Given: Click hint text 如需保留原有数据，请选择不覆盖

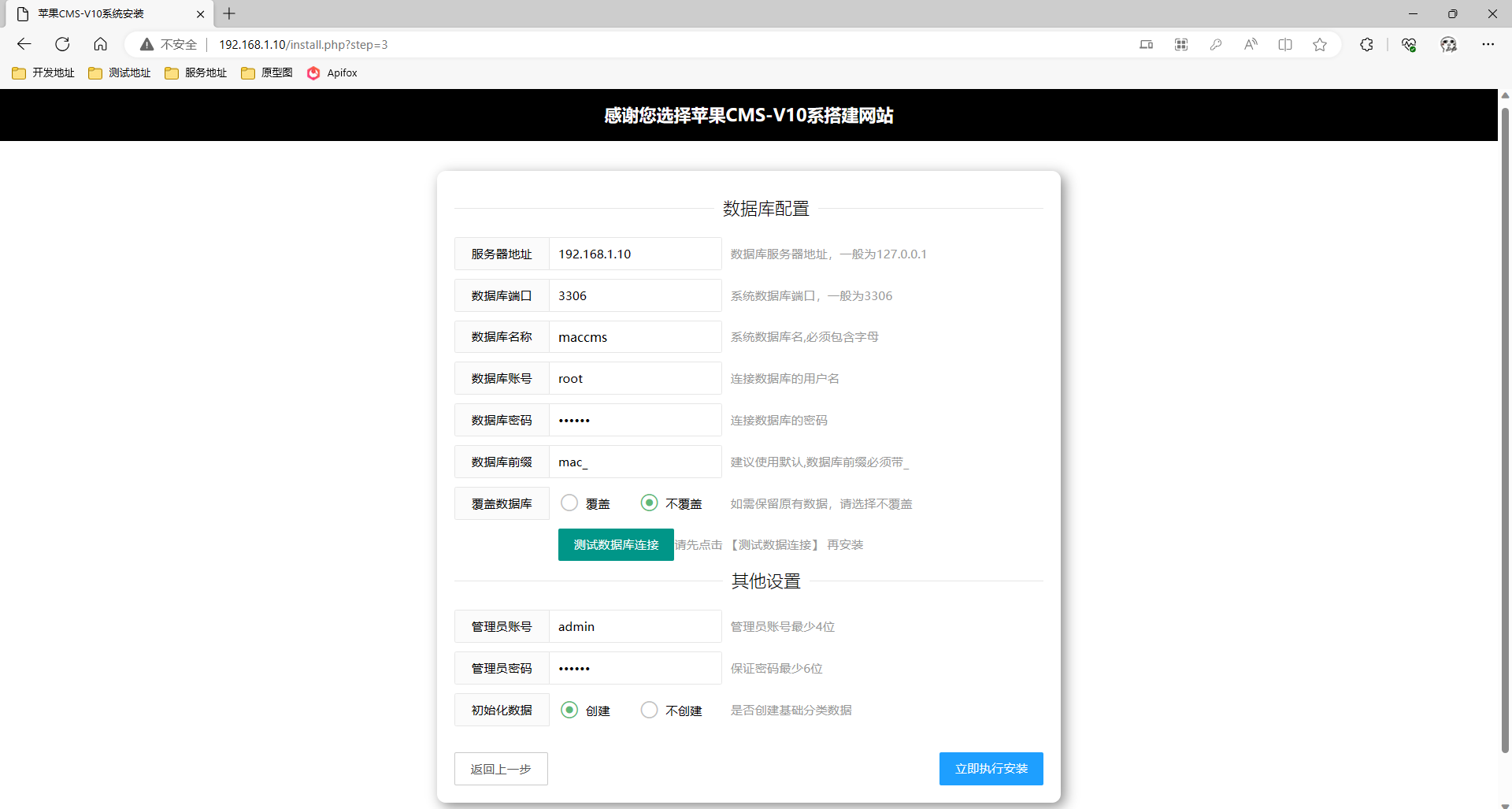Looking at the screenshot, I should tap(821, 503).
